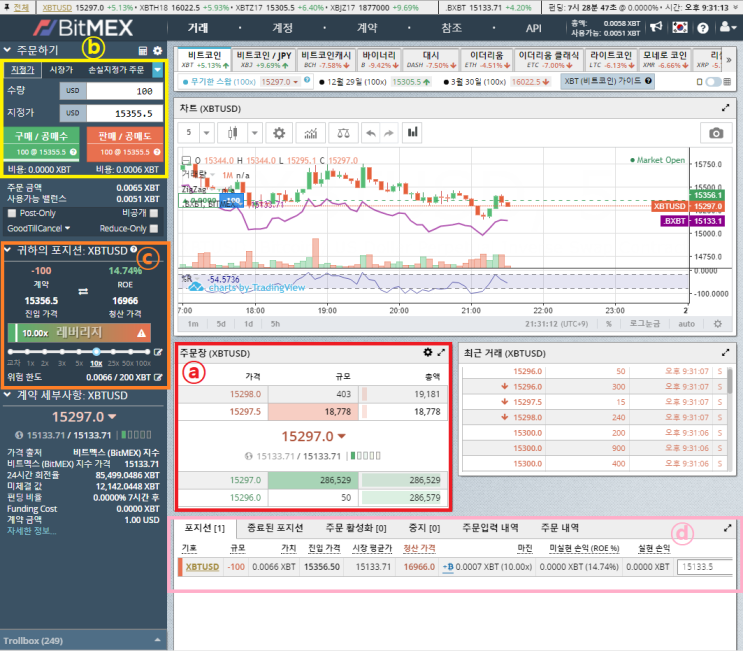Open 주문 내역 order history tab
The height and width of the screenshot is (651, 743).
tap(560, 528)
